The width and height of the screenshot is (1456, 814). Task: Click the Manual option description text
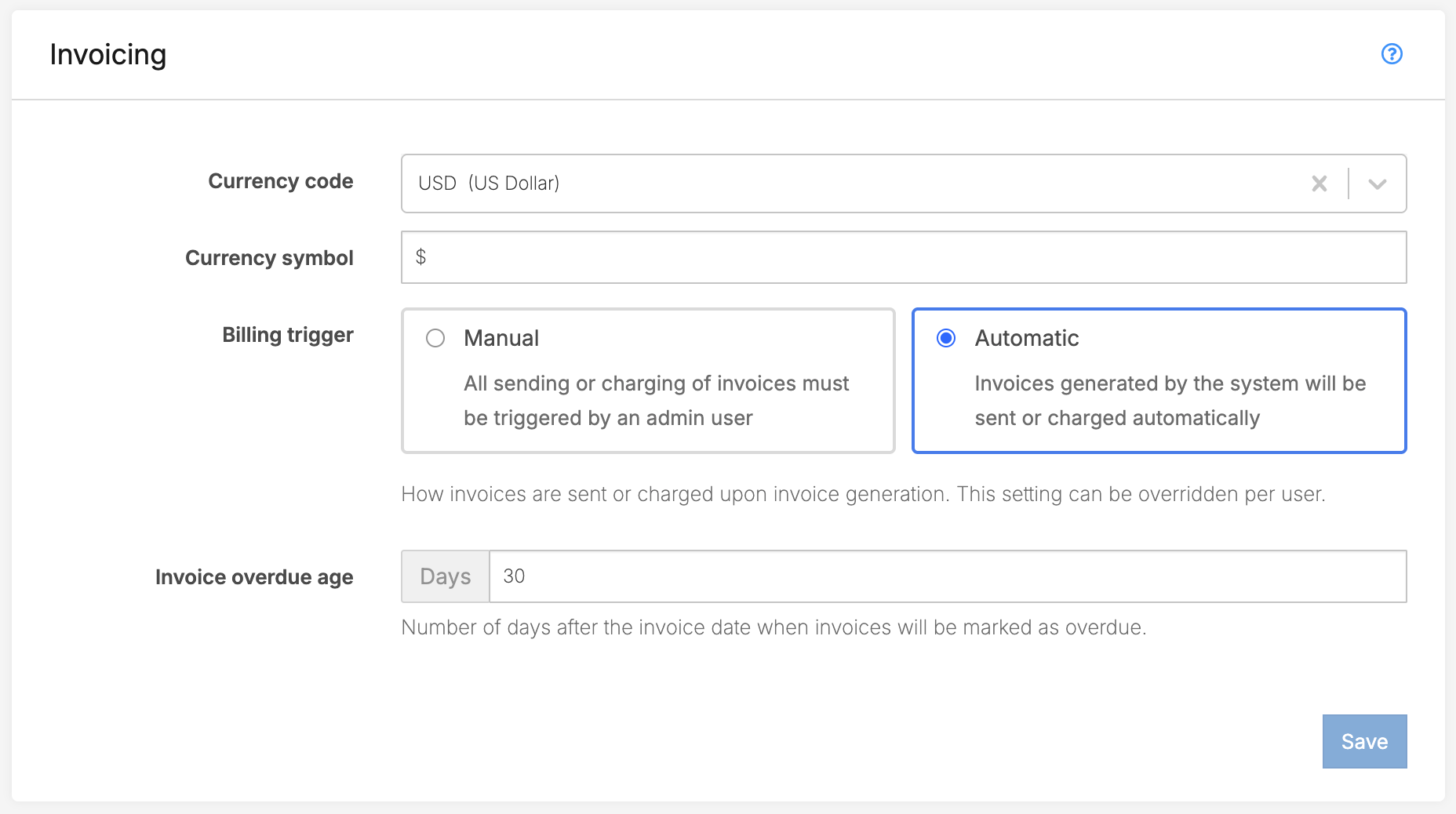(656, 401)
